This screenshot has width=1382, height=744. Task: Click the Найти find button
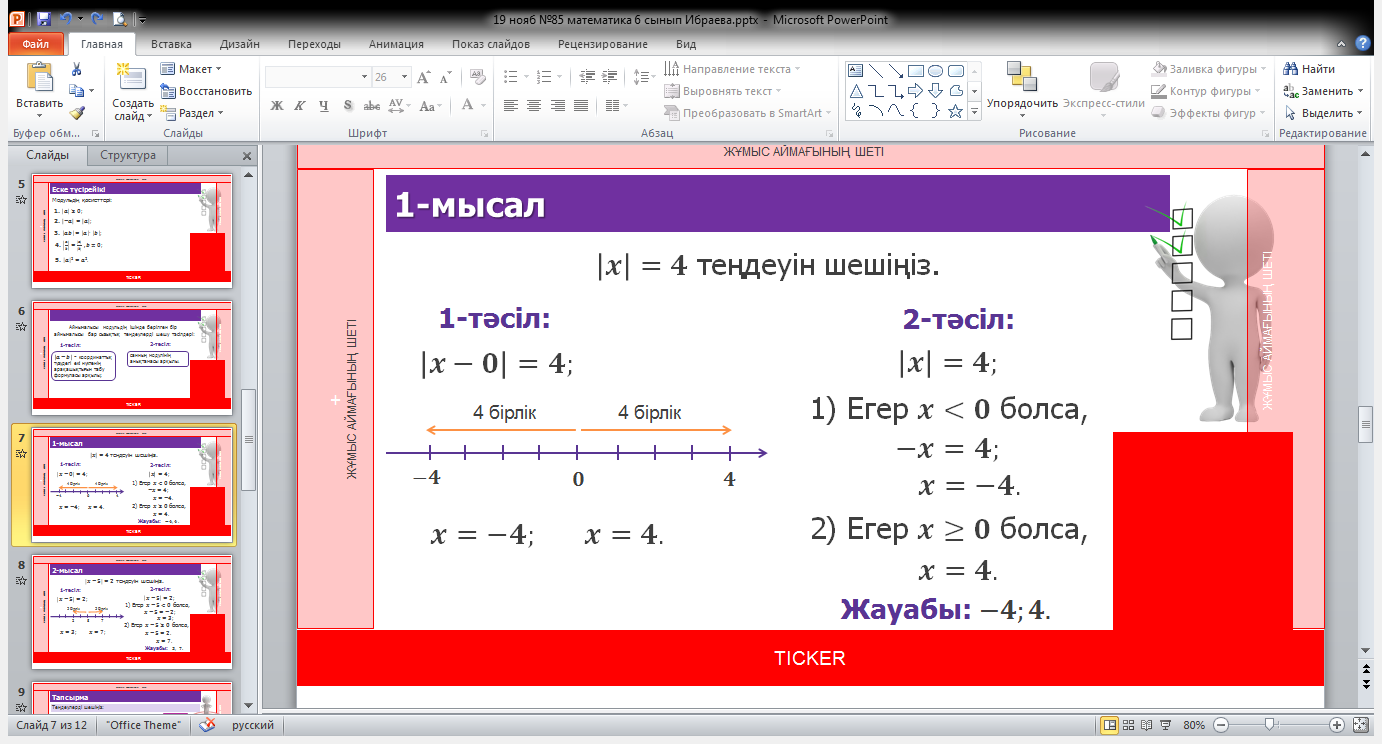(1310, 69)
